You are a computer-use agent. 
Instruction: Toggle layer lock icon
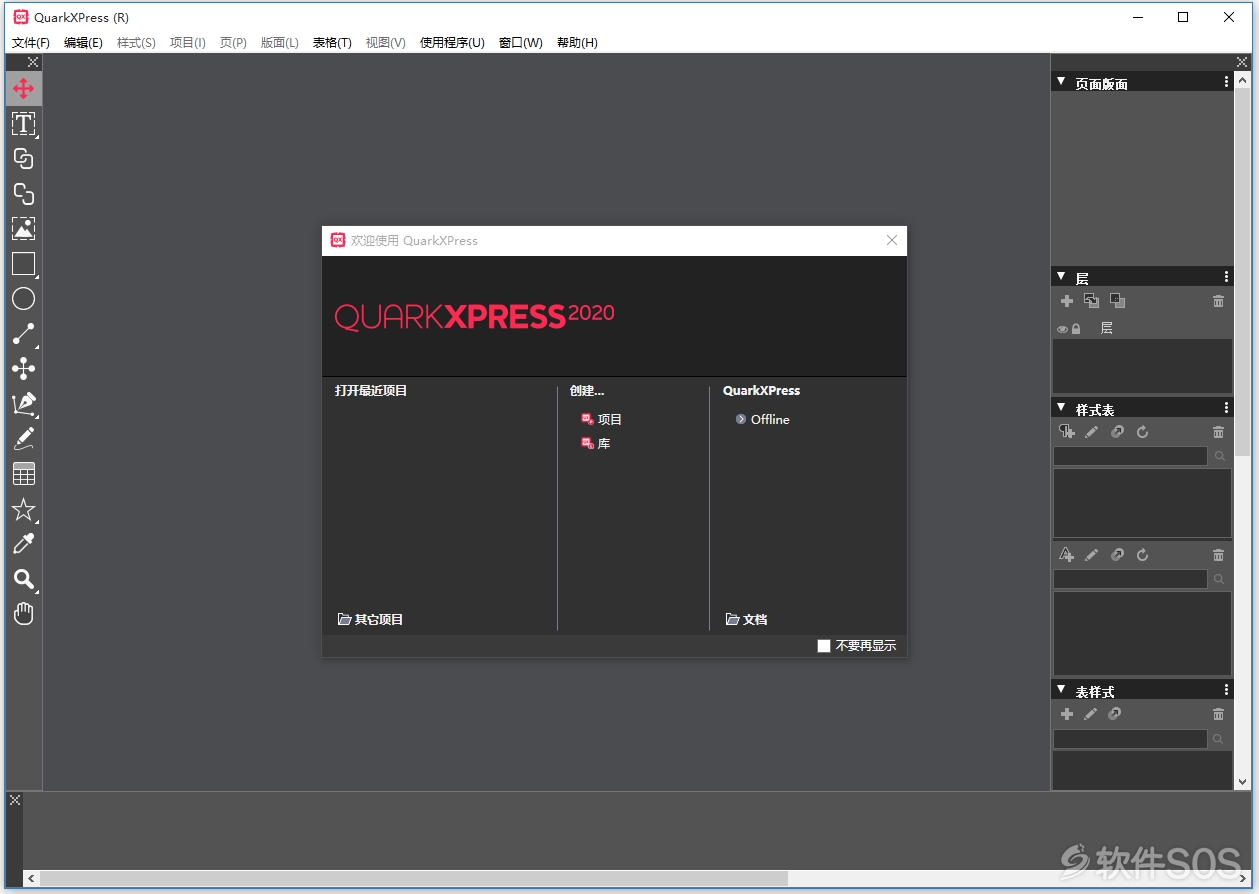pyautogui.click(x=1076, y=329)
